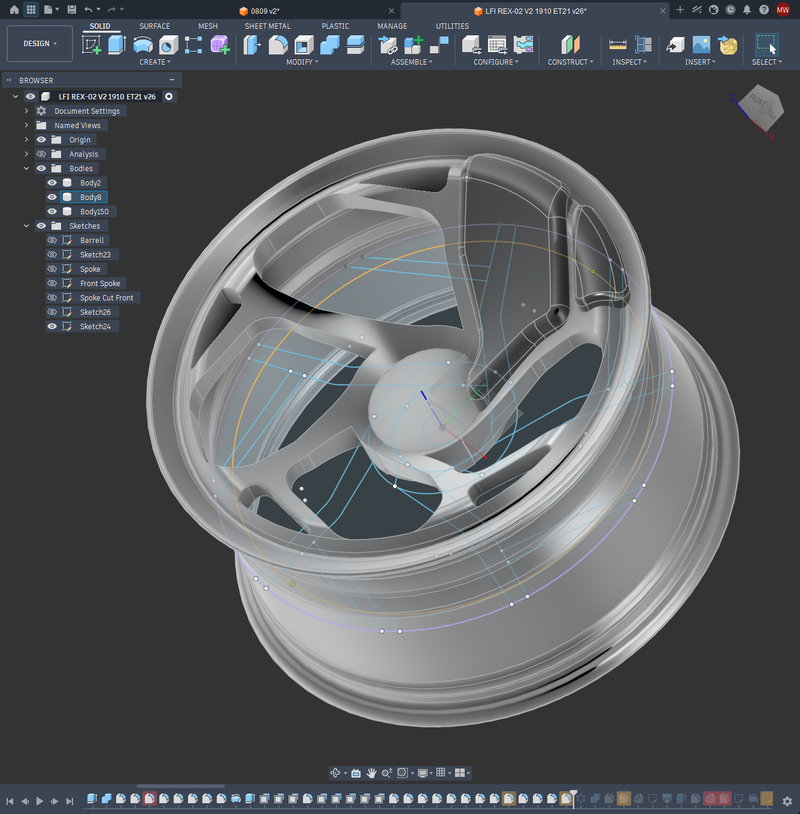Select the Rectangular Pattern tool
Viewport: 800px width, 814px height.
(193, 45)
